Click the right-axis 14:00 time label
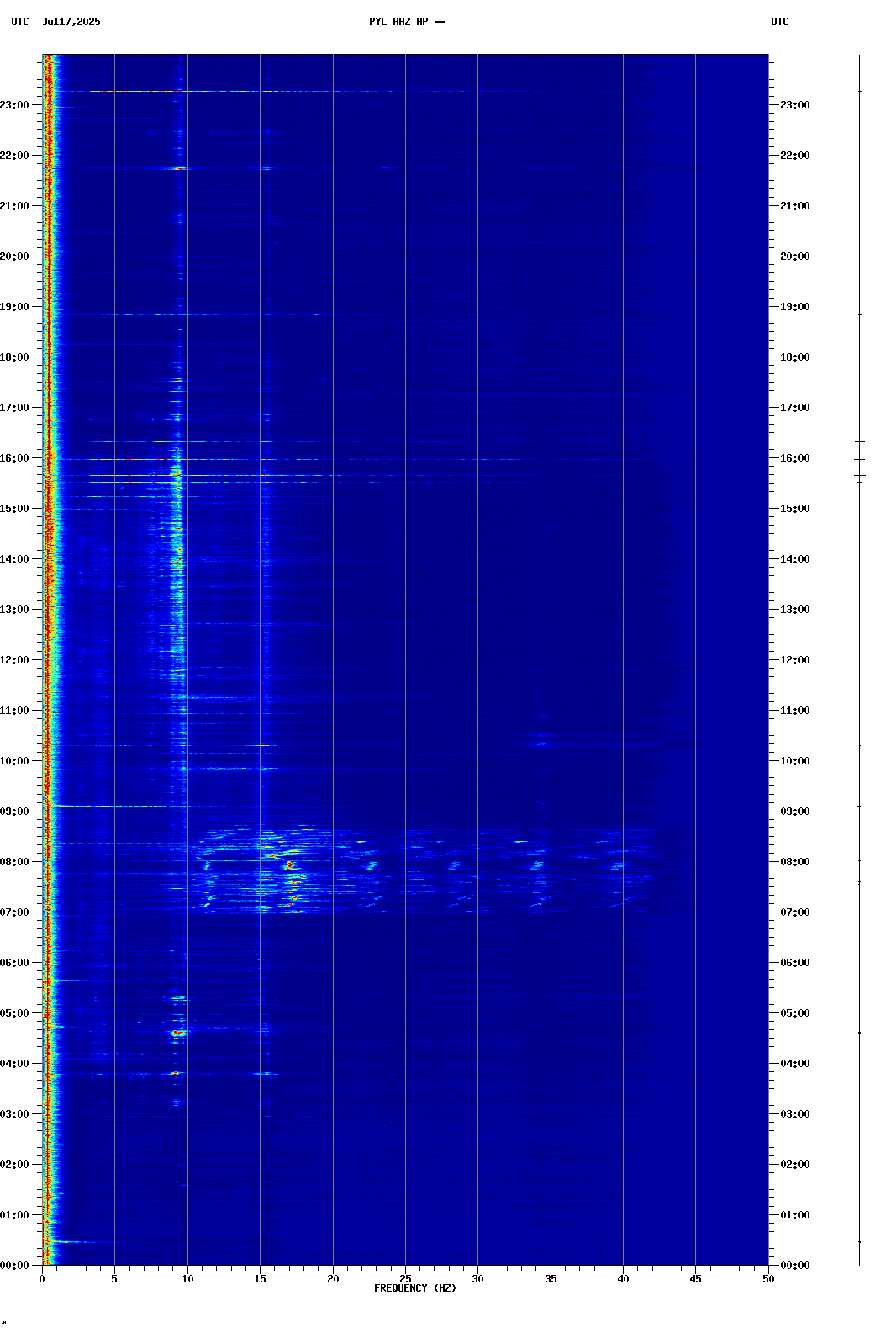This screenshot has height=1332, width=896. [x=795, y=559]
